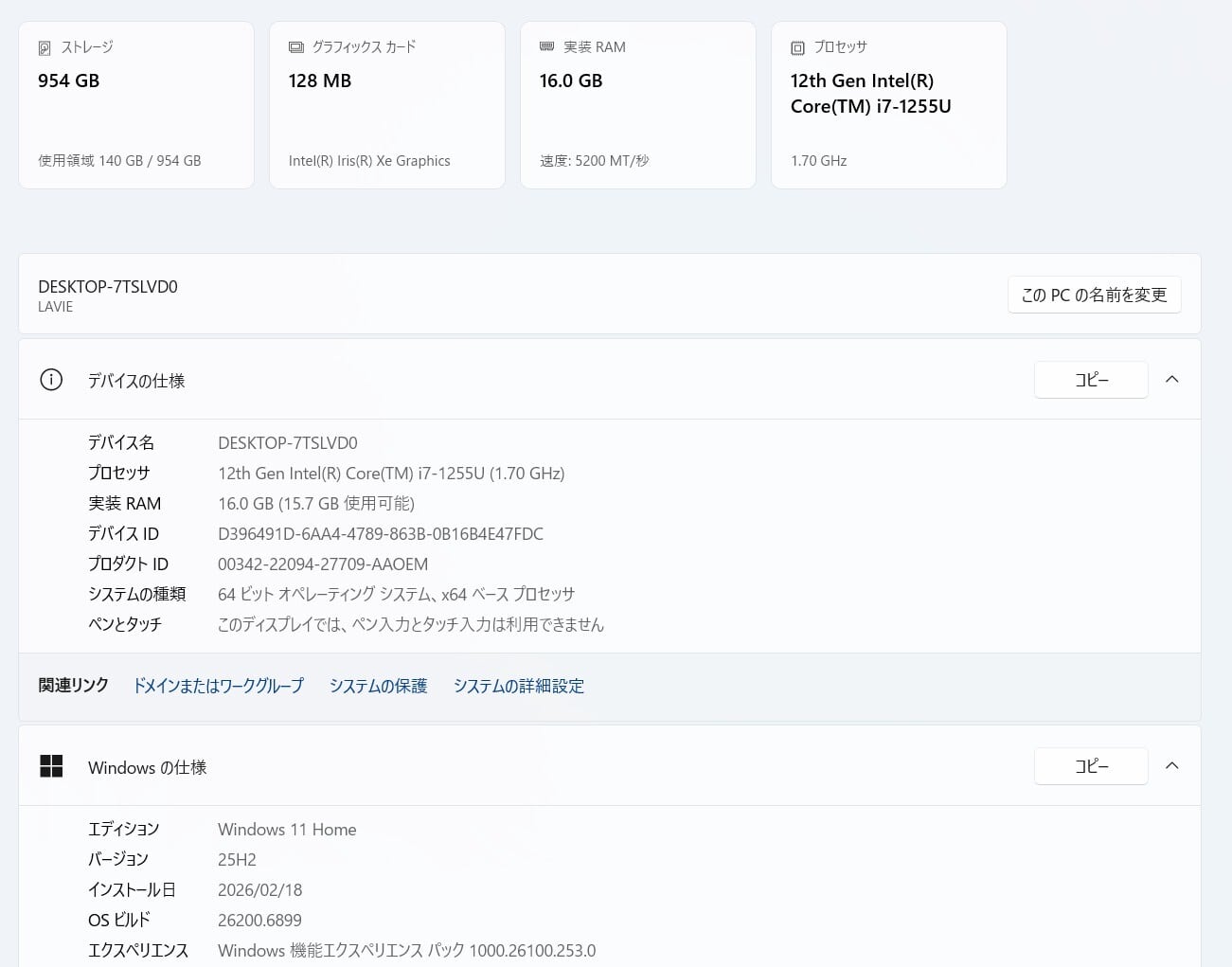Image resolution: width=1232 pixels, height=967 pixels.
Task: Collapse the Windows の仕様 section
Action: pos(1171,766)
